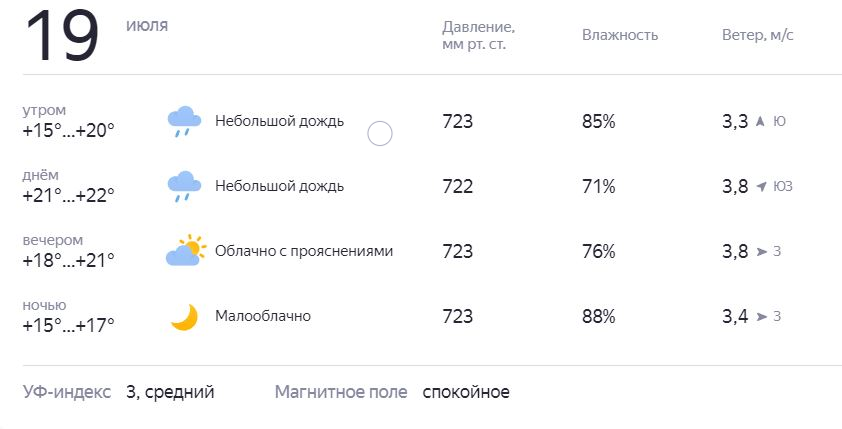
Task: Select the утром forecast row label
Action: pos(44,110)
